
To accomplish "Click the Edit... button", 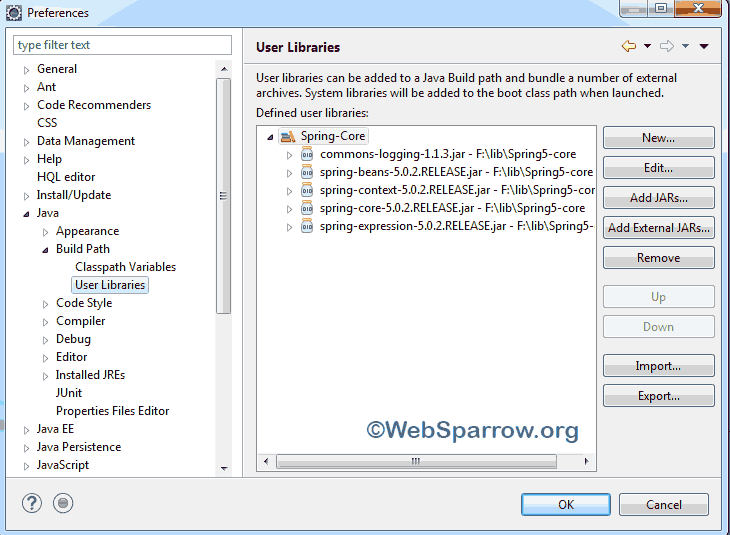I will coord(658,168).
